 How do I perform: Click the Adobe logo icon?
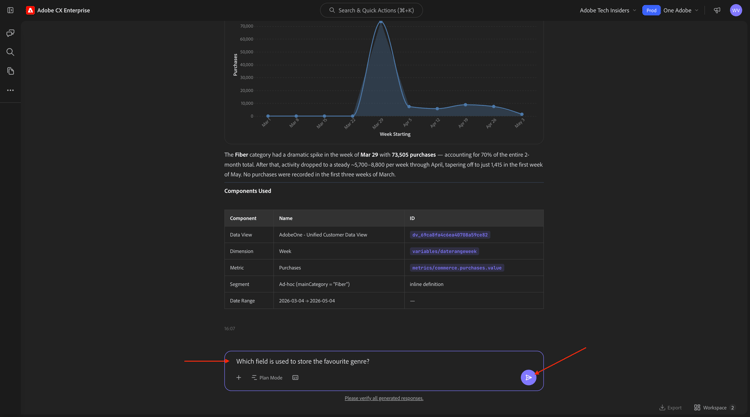pos(30,10)
